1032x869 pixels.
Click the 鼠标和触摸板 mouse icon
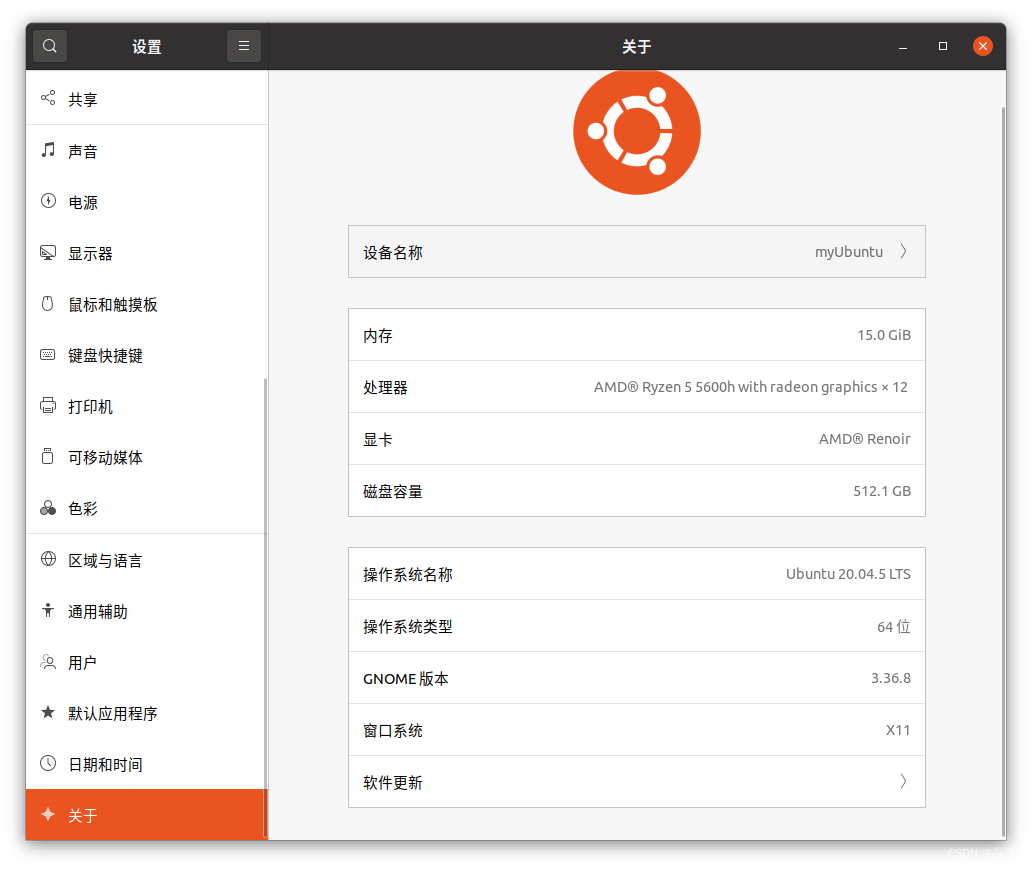[47, 304]
